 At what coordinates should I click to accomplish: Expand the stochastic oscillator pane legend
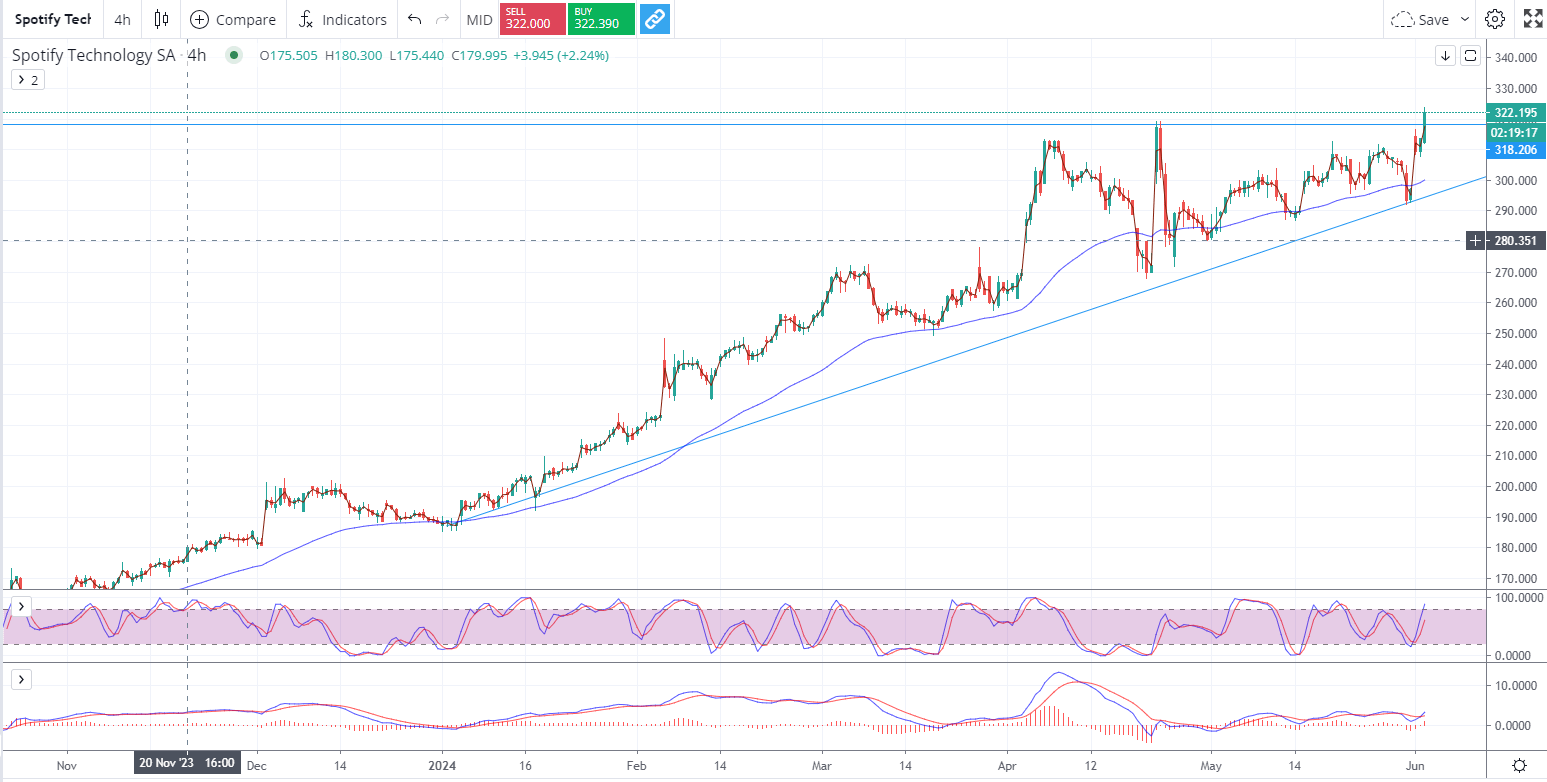[22, 606]
